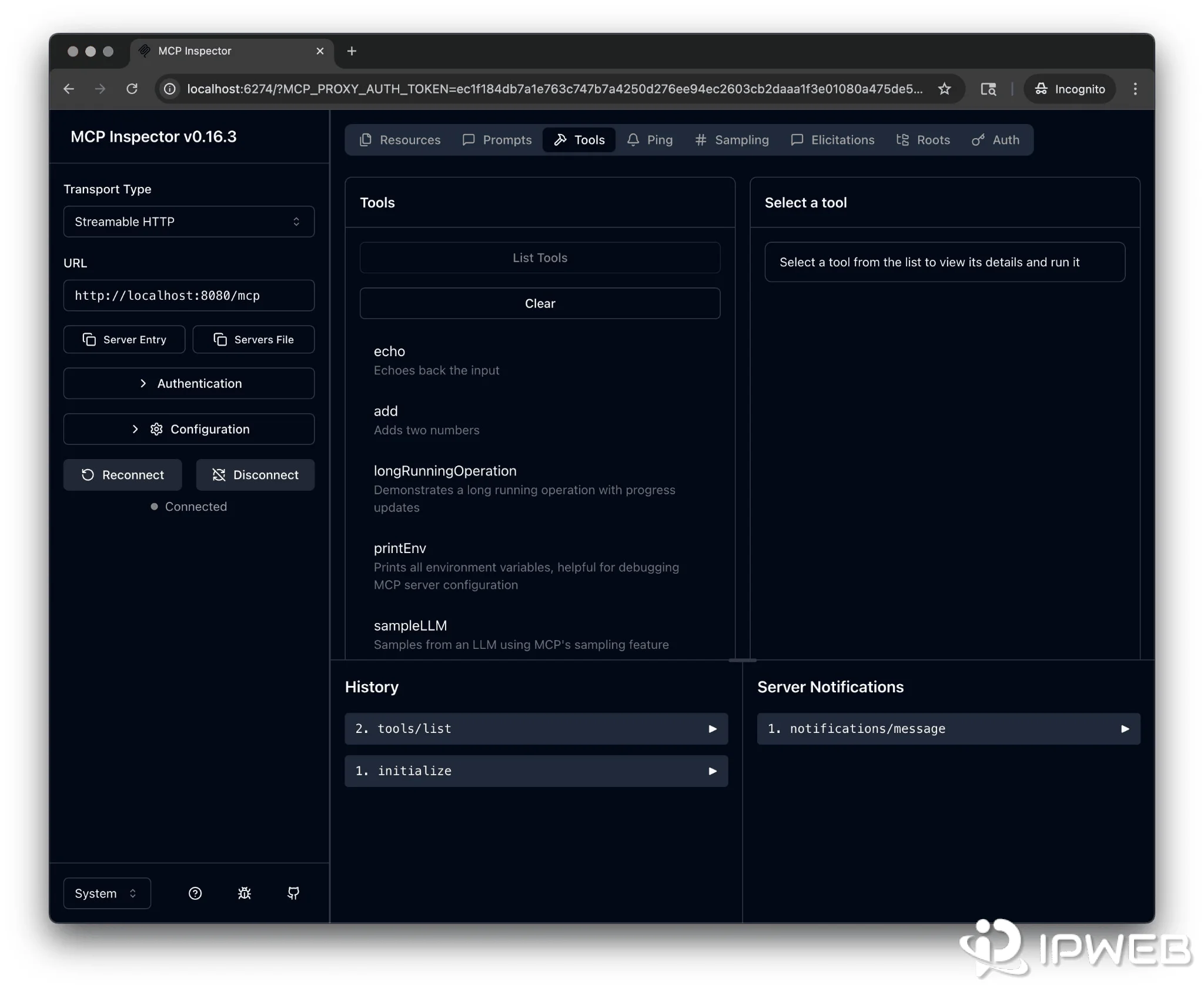Screen dimensions: 1204x988
Task: Open the Transport Type Streamable HTTP dropdown
Action: tap(189, 222)
